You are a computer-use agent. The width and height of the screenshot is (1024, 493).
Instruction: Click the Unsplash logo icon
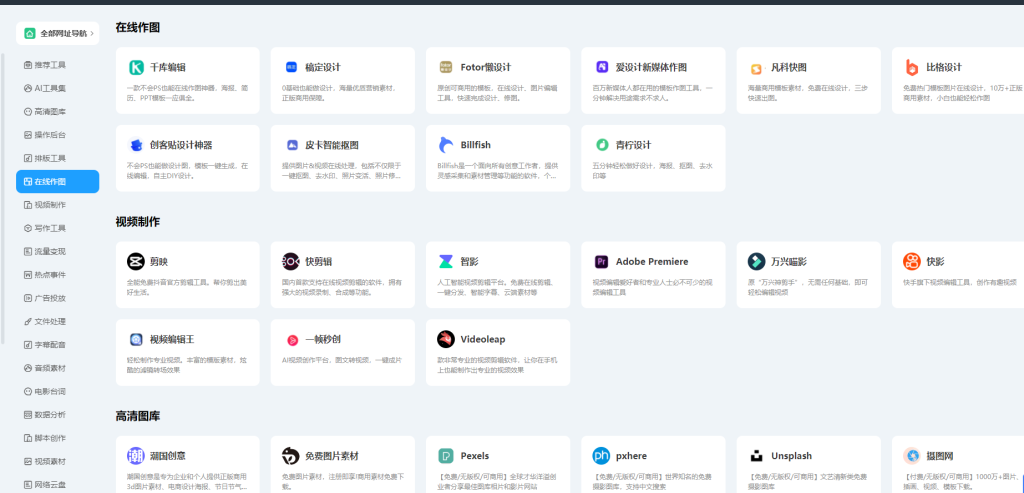pyautogui.click(x=757, y=456)
